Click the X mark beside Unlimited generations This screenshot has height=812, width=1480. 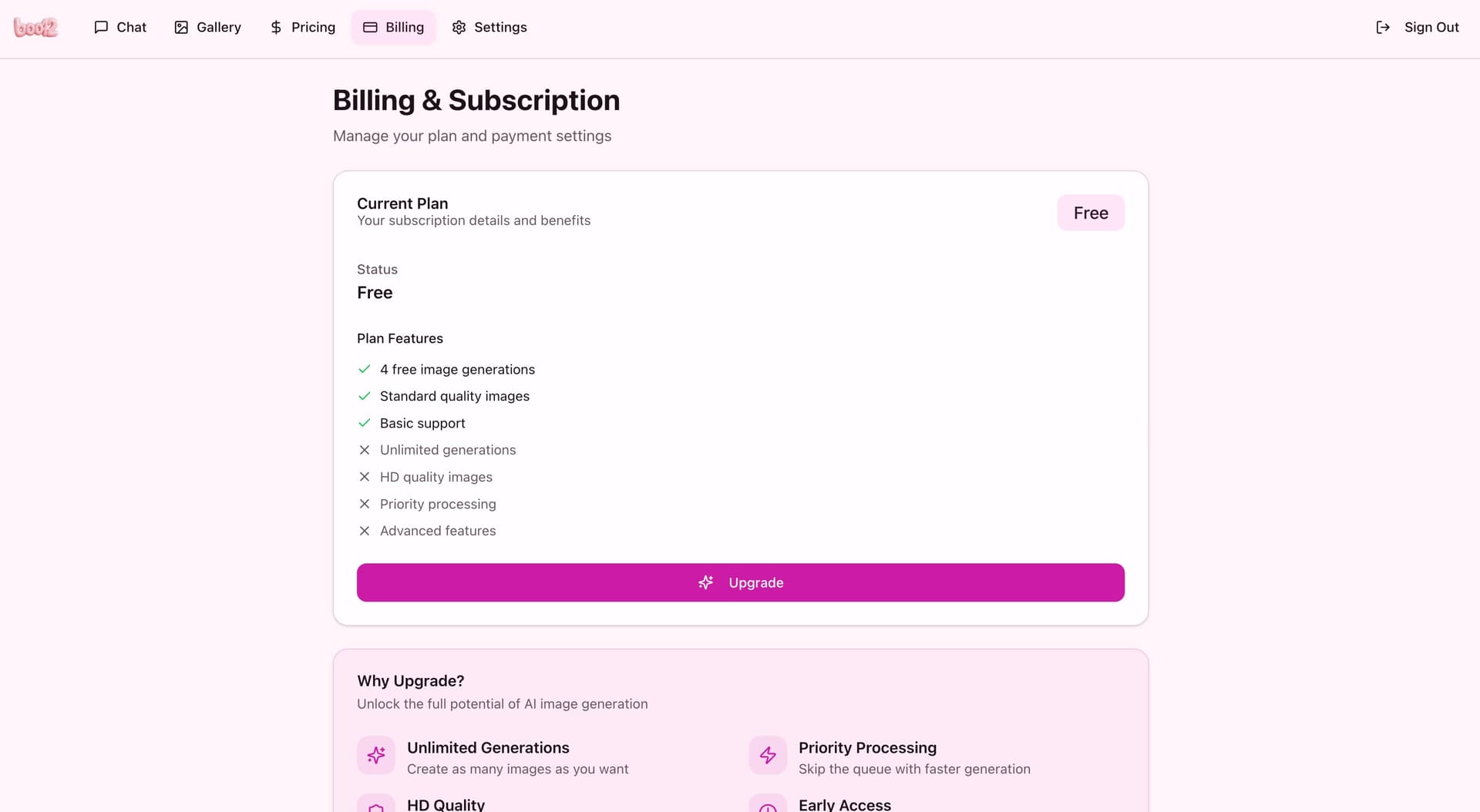click(365, 450)
